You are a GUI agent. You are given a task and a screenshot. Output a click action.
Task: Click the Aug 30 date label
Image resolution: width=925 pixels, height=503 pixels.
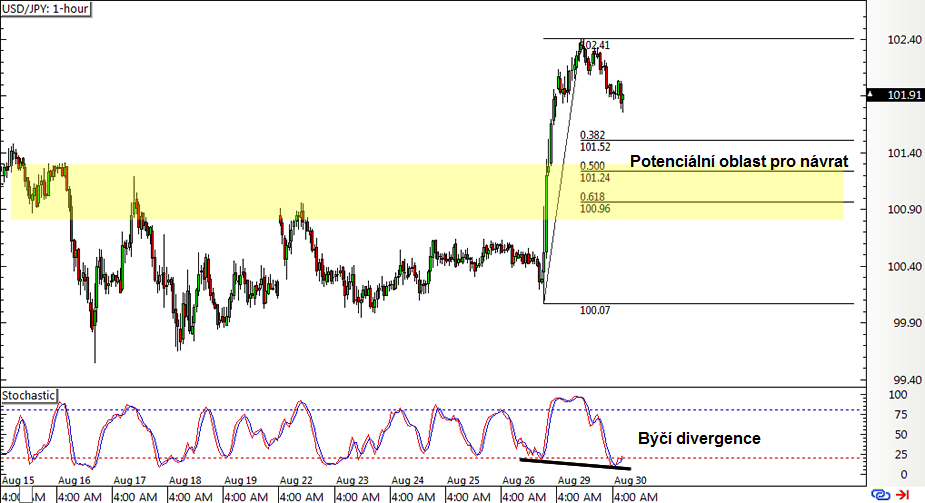[630, 481]
